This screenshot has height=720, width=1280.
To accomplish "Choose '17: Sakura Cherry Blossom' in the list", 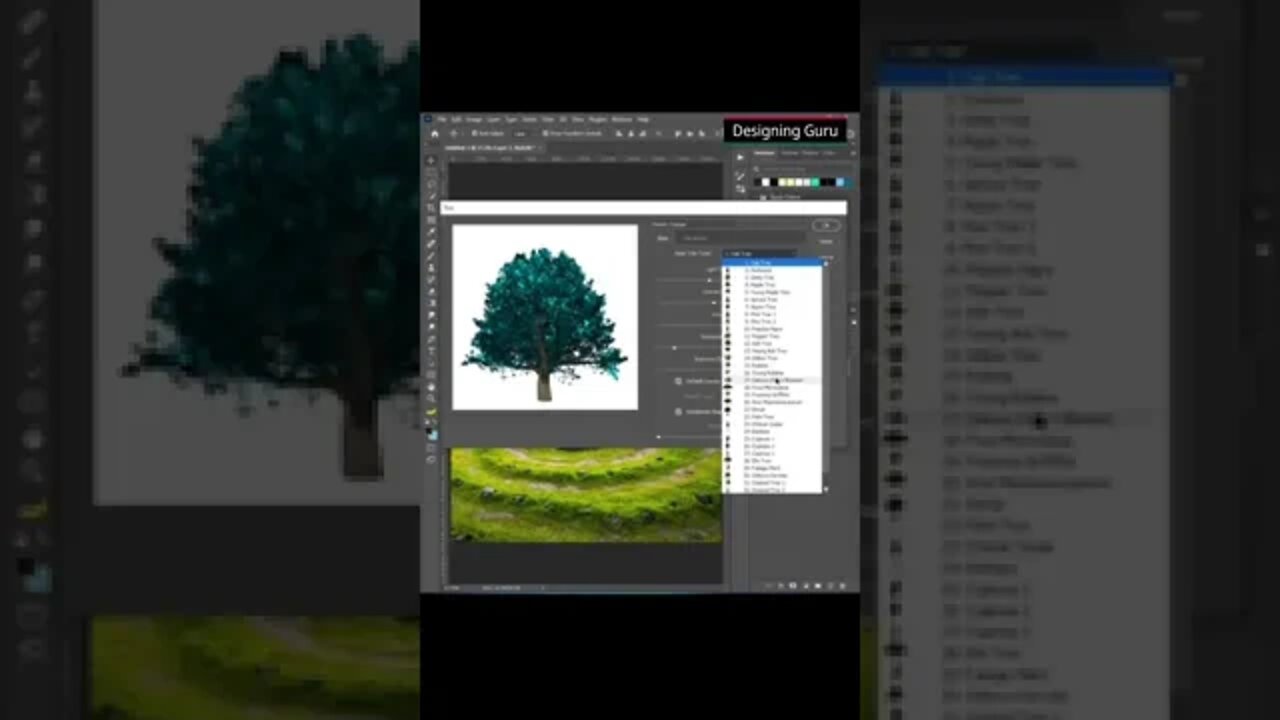I will pyautogui.click(x=772, y=380).
